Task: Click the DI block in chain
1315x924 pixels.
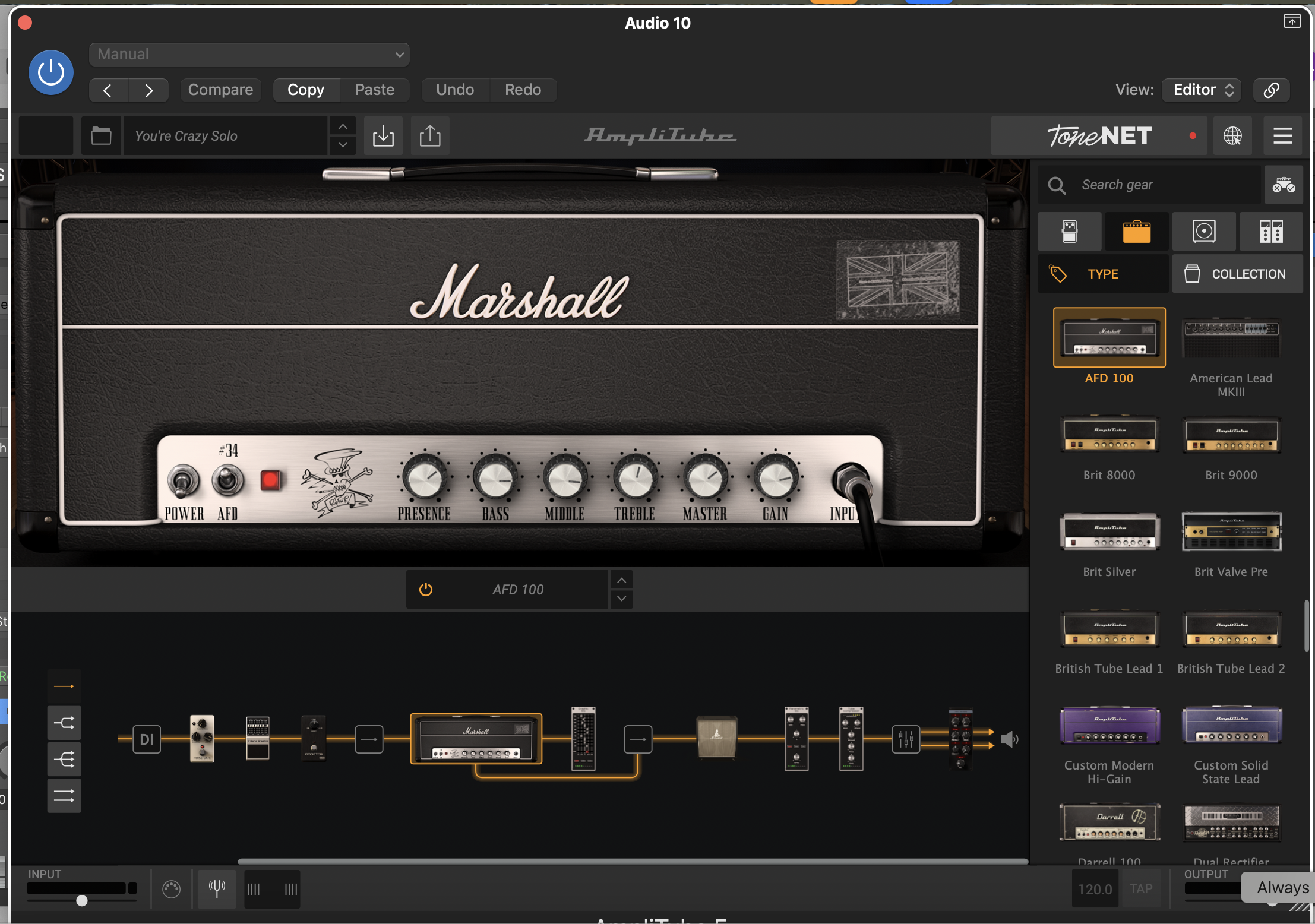Action: click(147, 739)
